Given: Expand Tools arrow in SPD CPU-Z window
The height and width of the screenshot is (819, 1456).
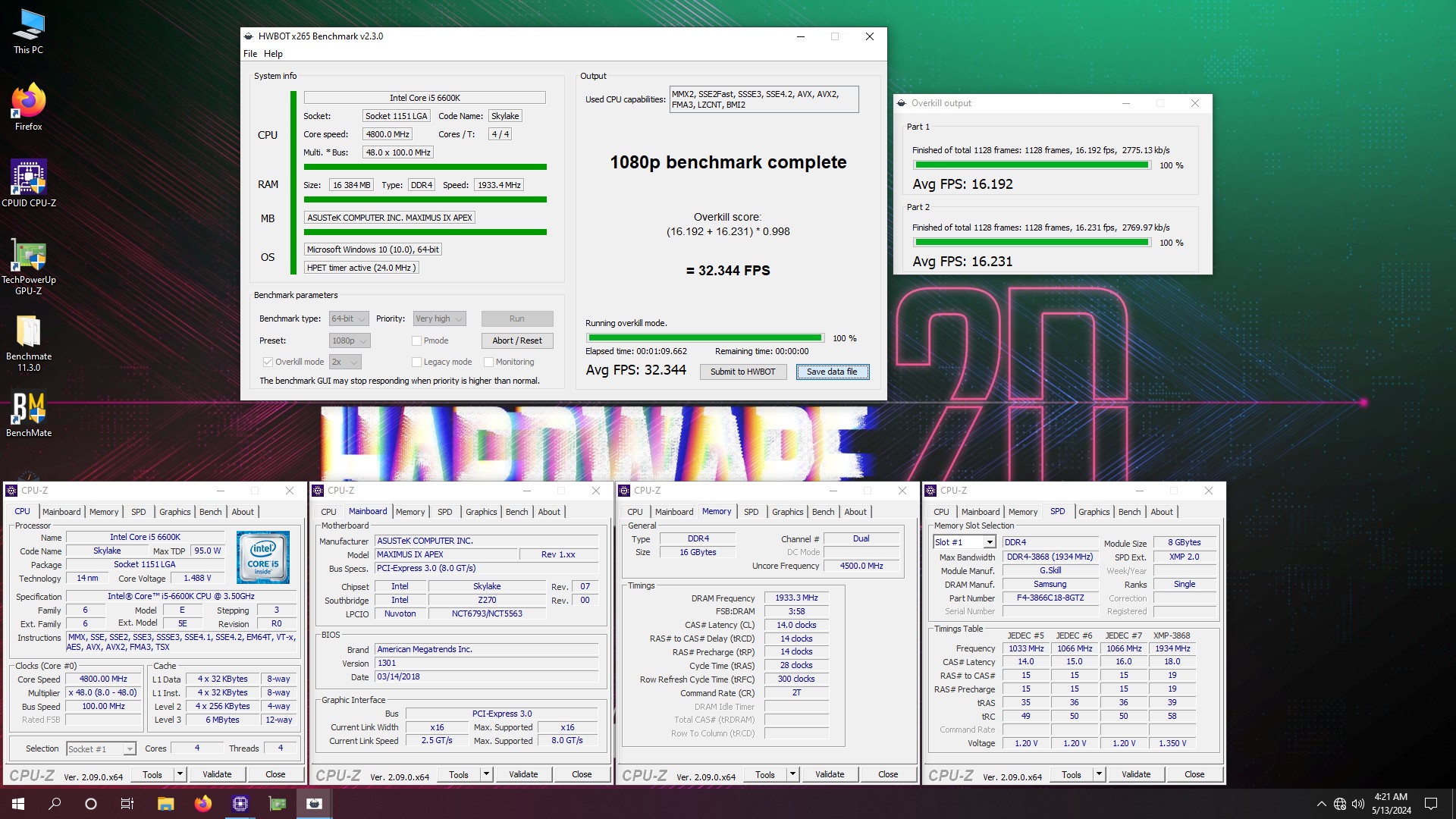Looking at the screenshot, I should click(1099, 774).
